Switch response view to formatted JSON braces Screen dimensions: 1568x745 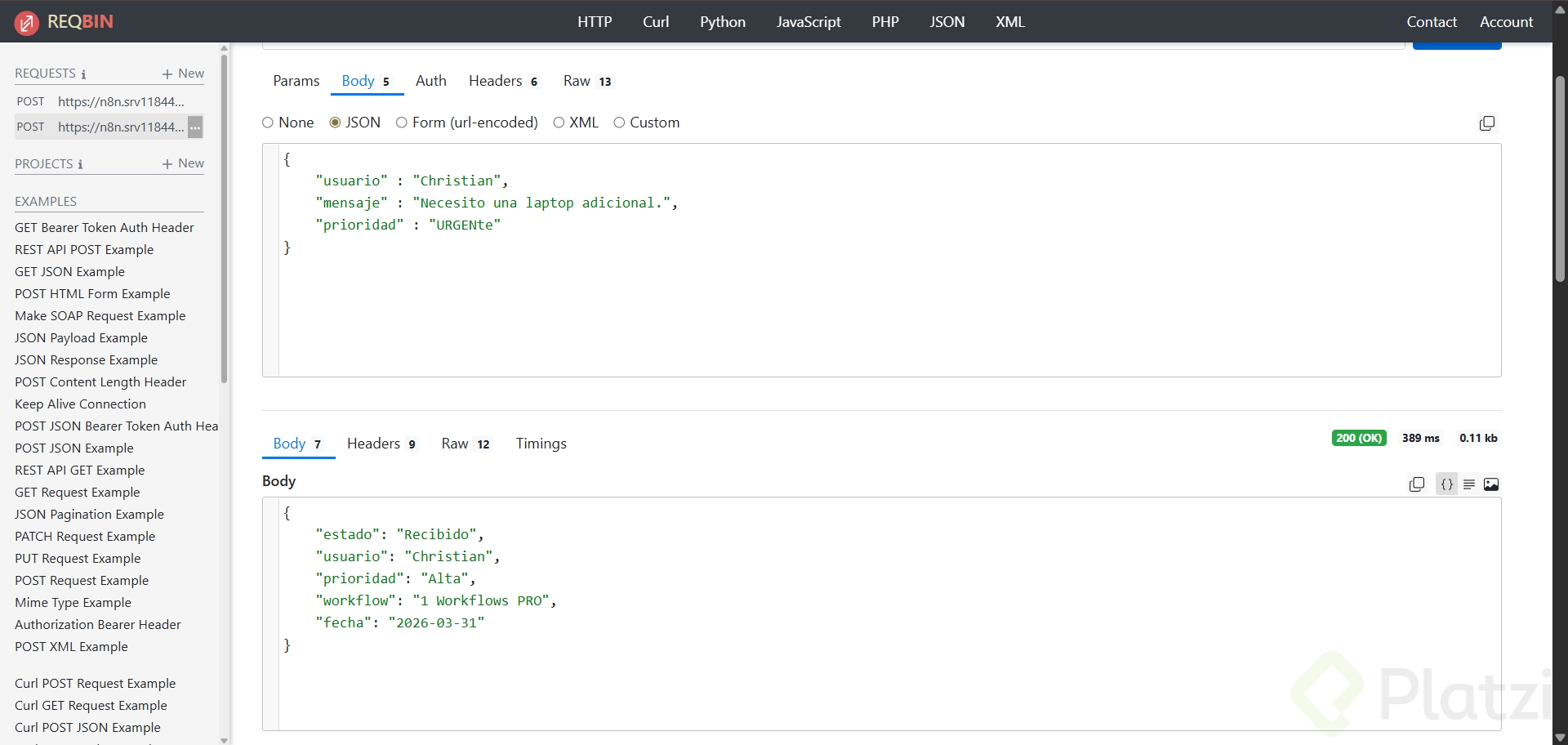pyautogui.click(x=1446, y=484)
